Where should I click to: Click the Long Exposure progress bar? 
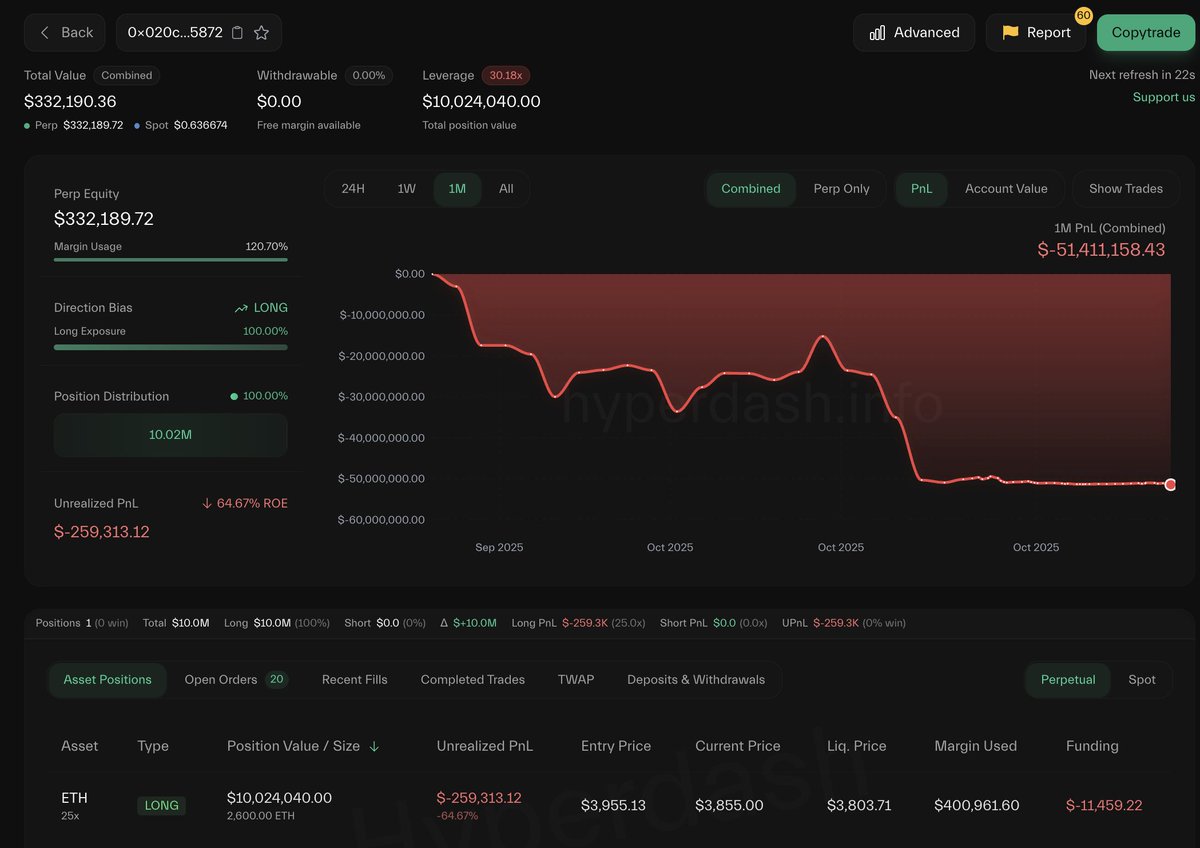[171, 347]
